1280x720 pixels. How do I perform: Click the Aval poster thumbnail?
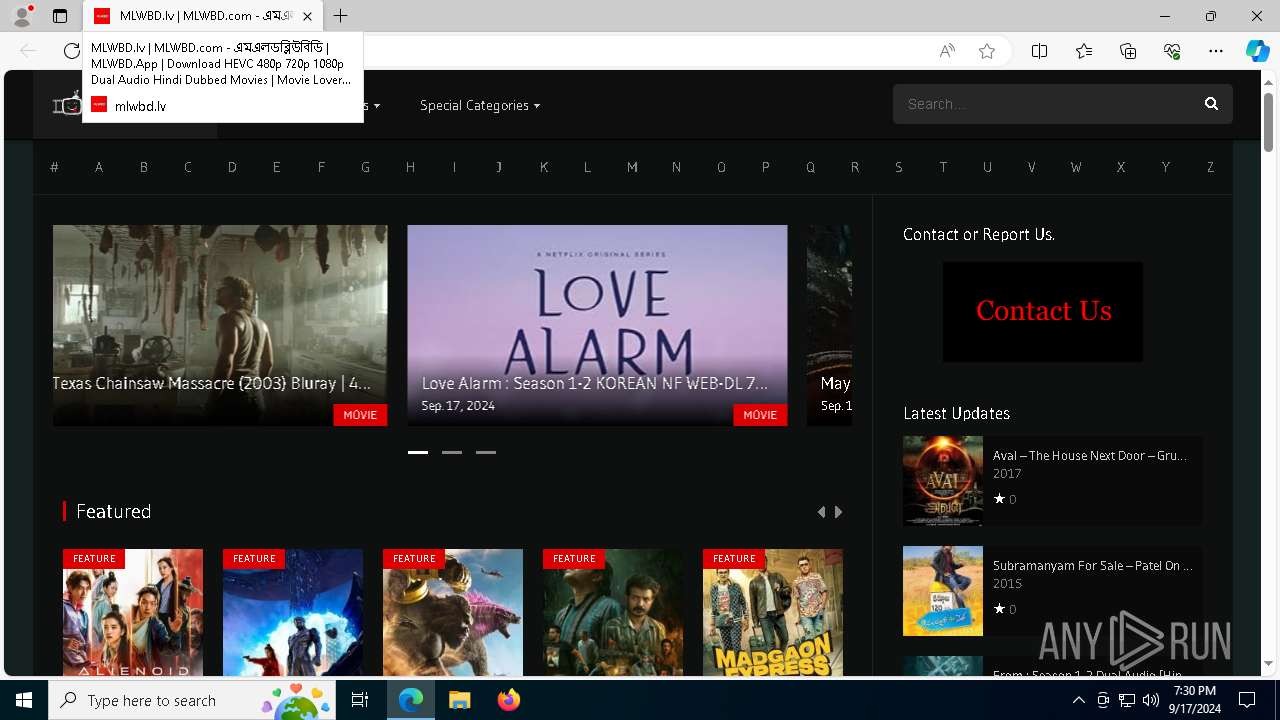coord(943,481)
